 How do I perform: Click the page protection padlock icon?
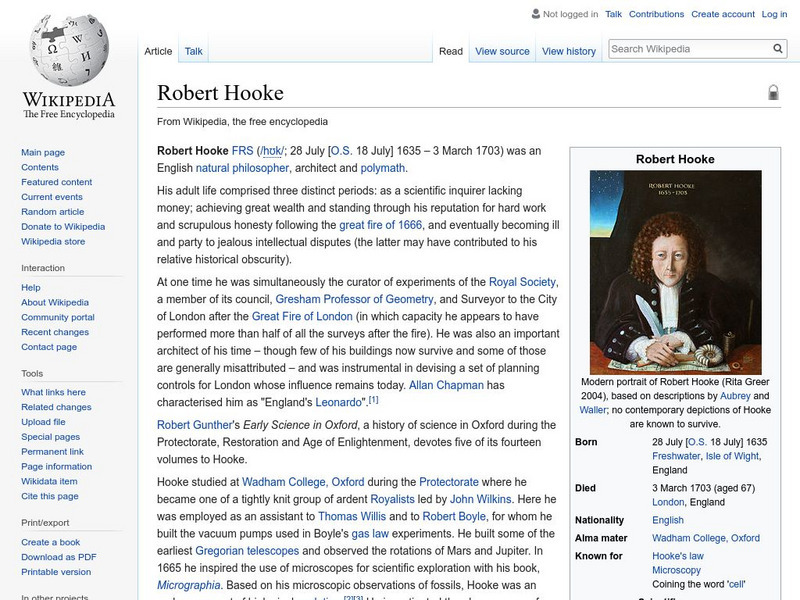773,92
